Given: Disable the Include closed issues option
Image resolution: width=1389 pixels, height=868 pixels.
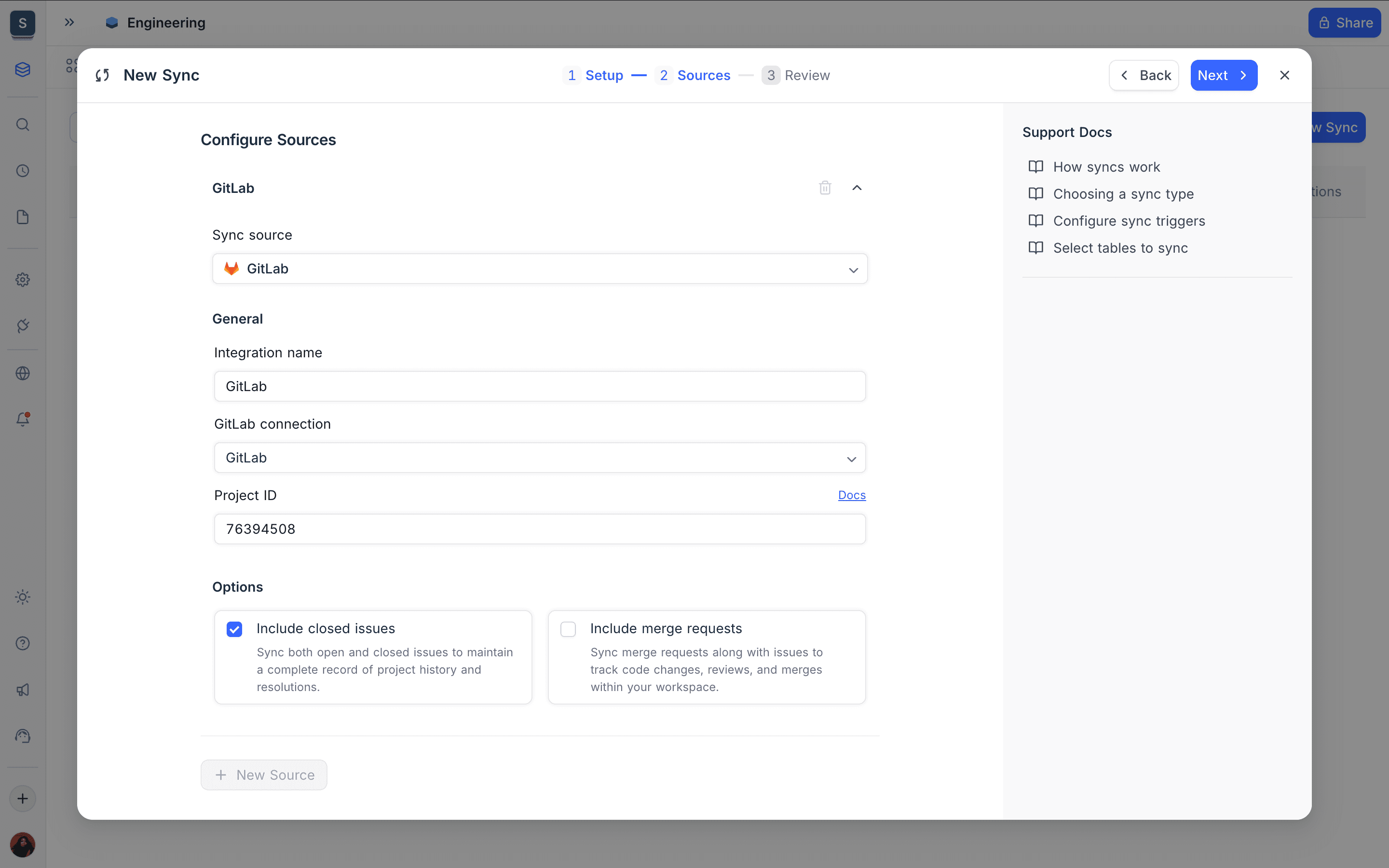Looking at the screenshot, I should (234, 629).
